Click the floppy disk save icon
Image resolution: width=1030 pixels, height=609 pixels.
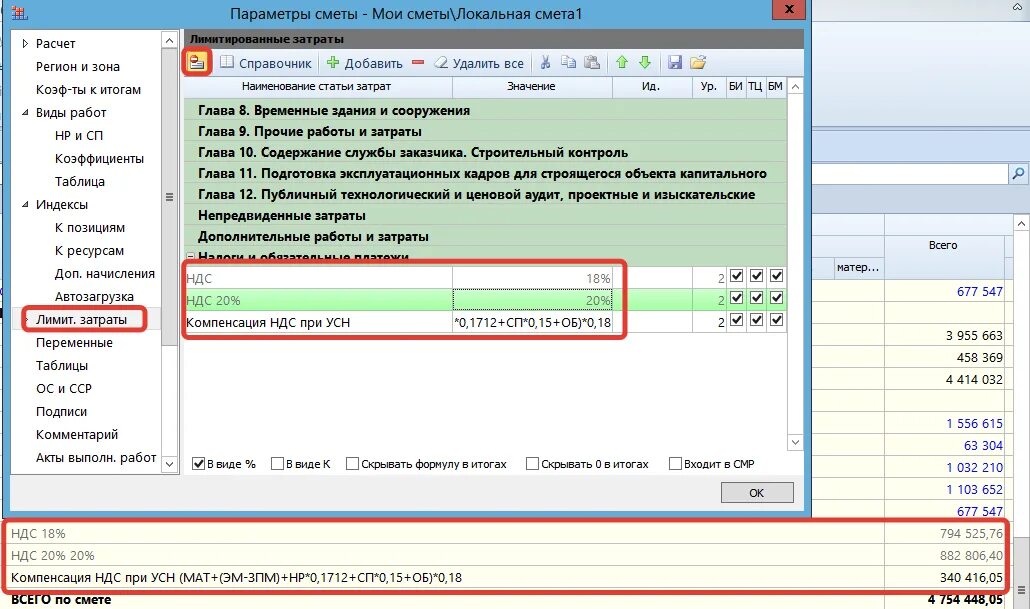pos(675,62)
